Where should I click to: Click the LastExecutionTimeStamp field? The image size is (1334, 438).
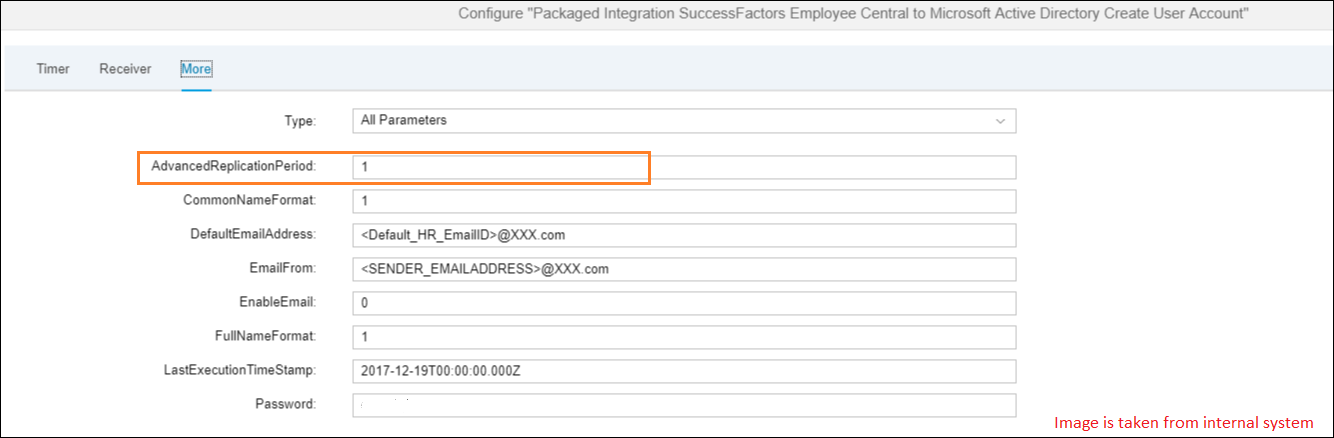684,371
